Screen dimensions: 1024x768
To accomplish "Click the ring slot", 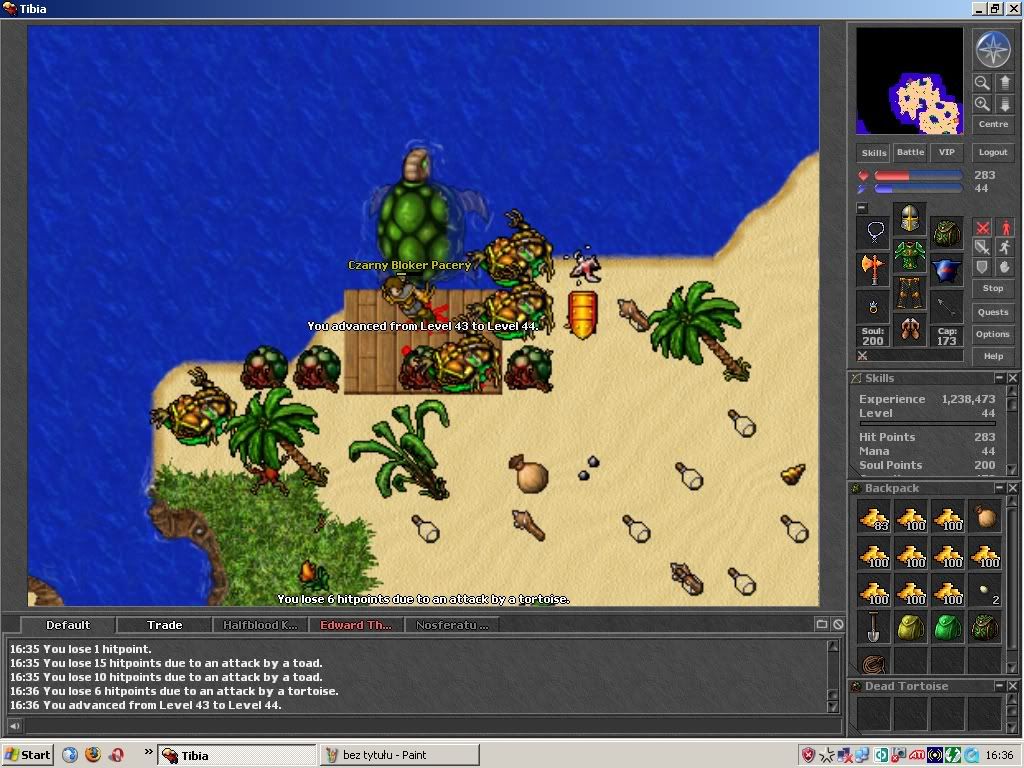I will tap(873, 306).
